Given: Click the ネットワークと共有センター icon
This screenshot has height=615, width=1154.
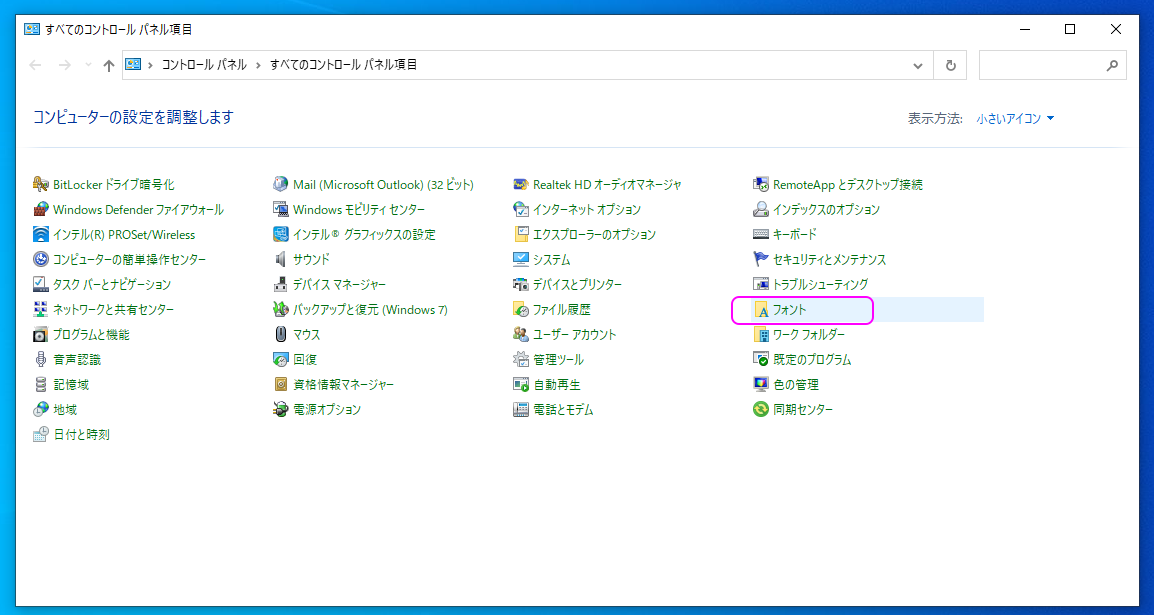Looking at the screenshot, I should [40, 309].
